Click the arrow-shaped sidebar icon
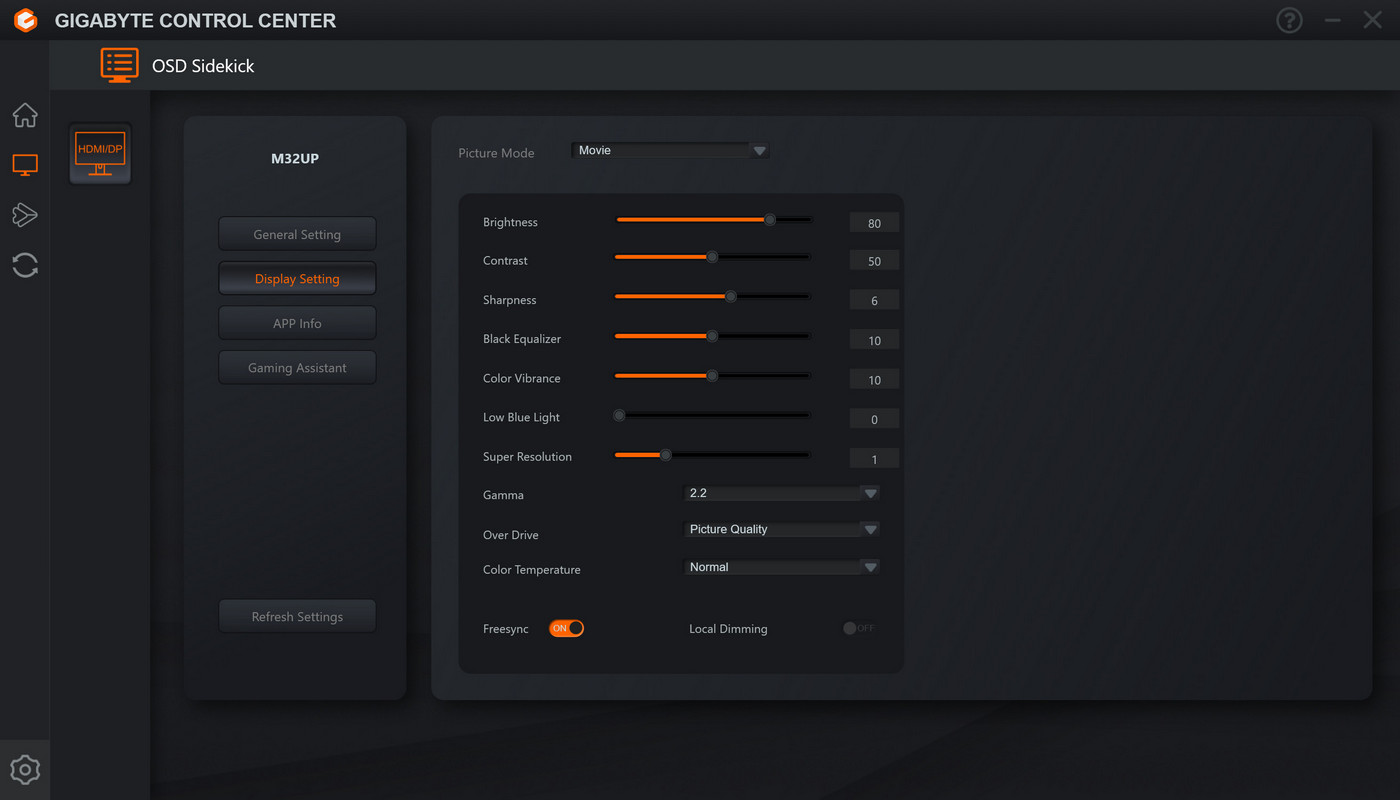Viewport: 1400px width, 800px height. point(25,215)
